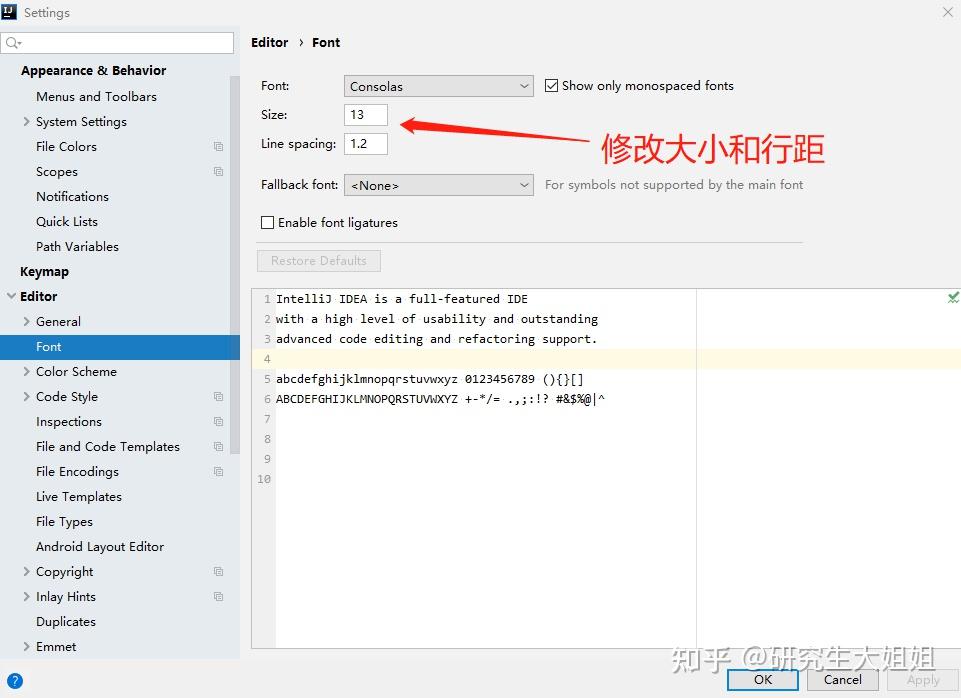Image resolution: width=961 pixels, height=698 pixels.
Task: Open Scopes settings
Action: (x=56, y=172)
